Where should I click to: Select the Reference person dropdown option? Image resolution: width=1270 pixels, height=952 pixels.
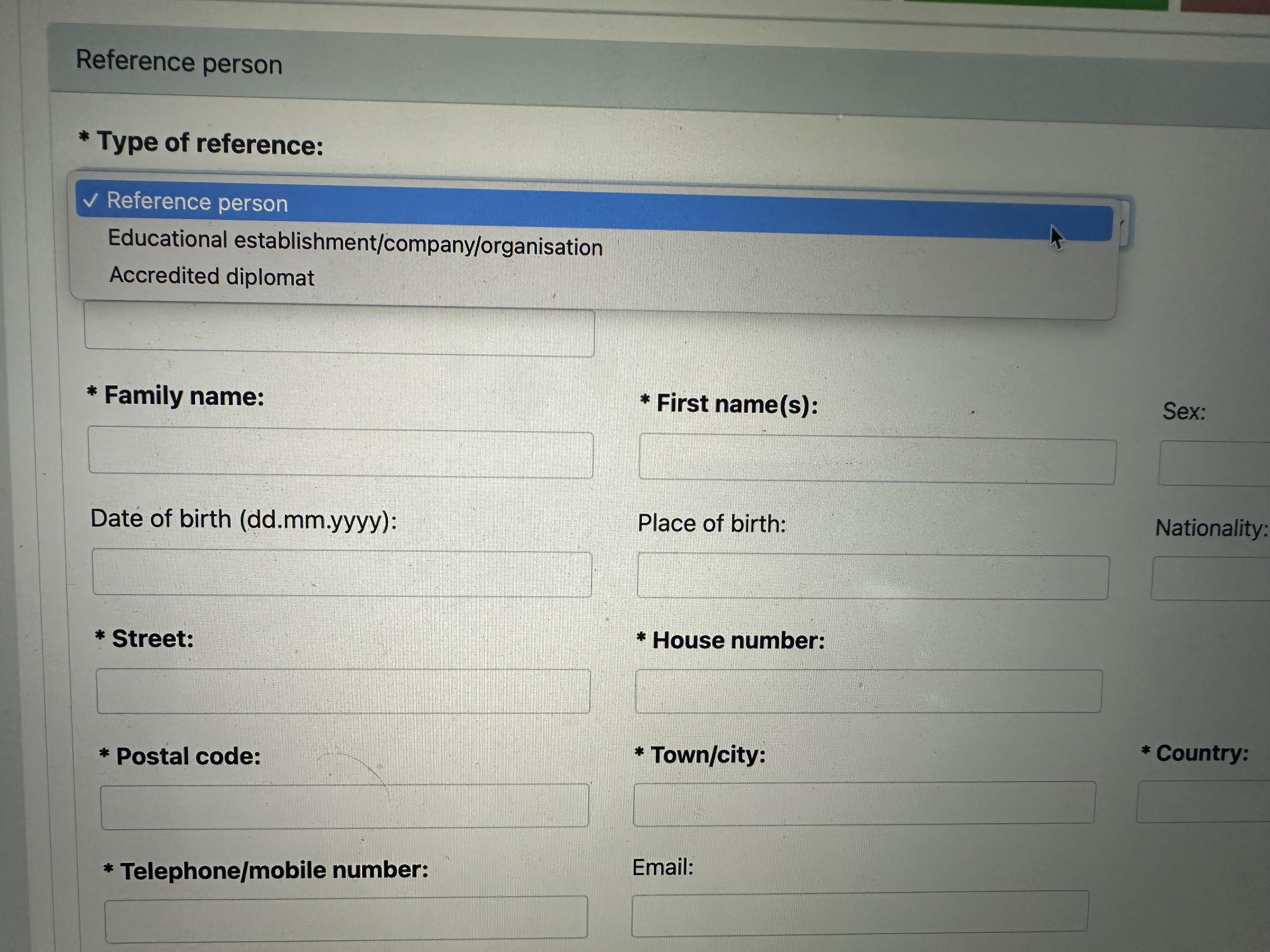(x=197, y=202)
